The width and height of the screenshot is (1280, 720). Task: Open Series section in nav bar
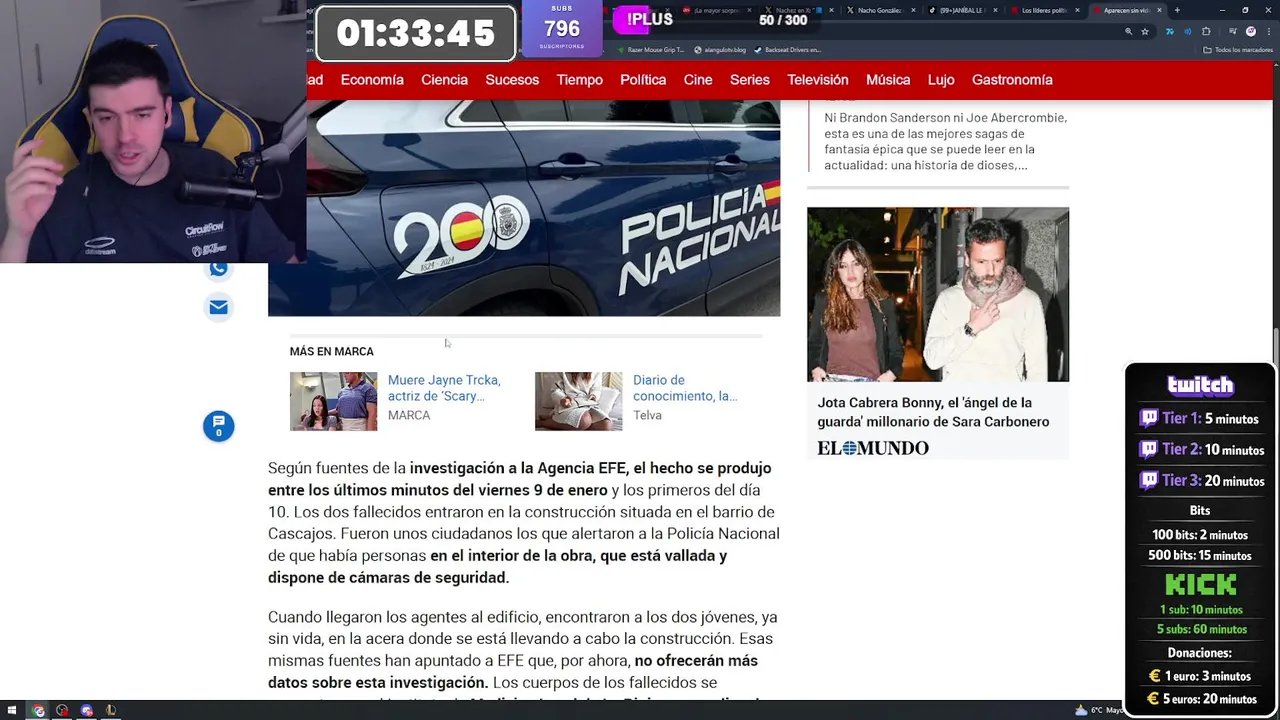pos(750,80)
